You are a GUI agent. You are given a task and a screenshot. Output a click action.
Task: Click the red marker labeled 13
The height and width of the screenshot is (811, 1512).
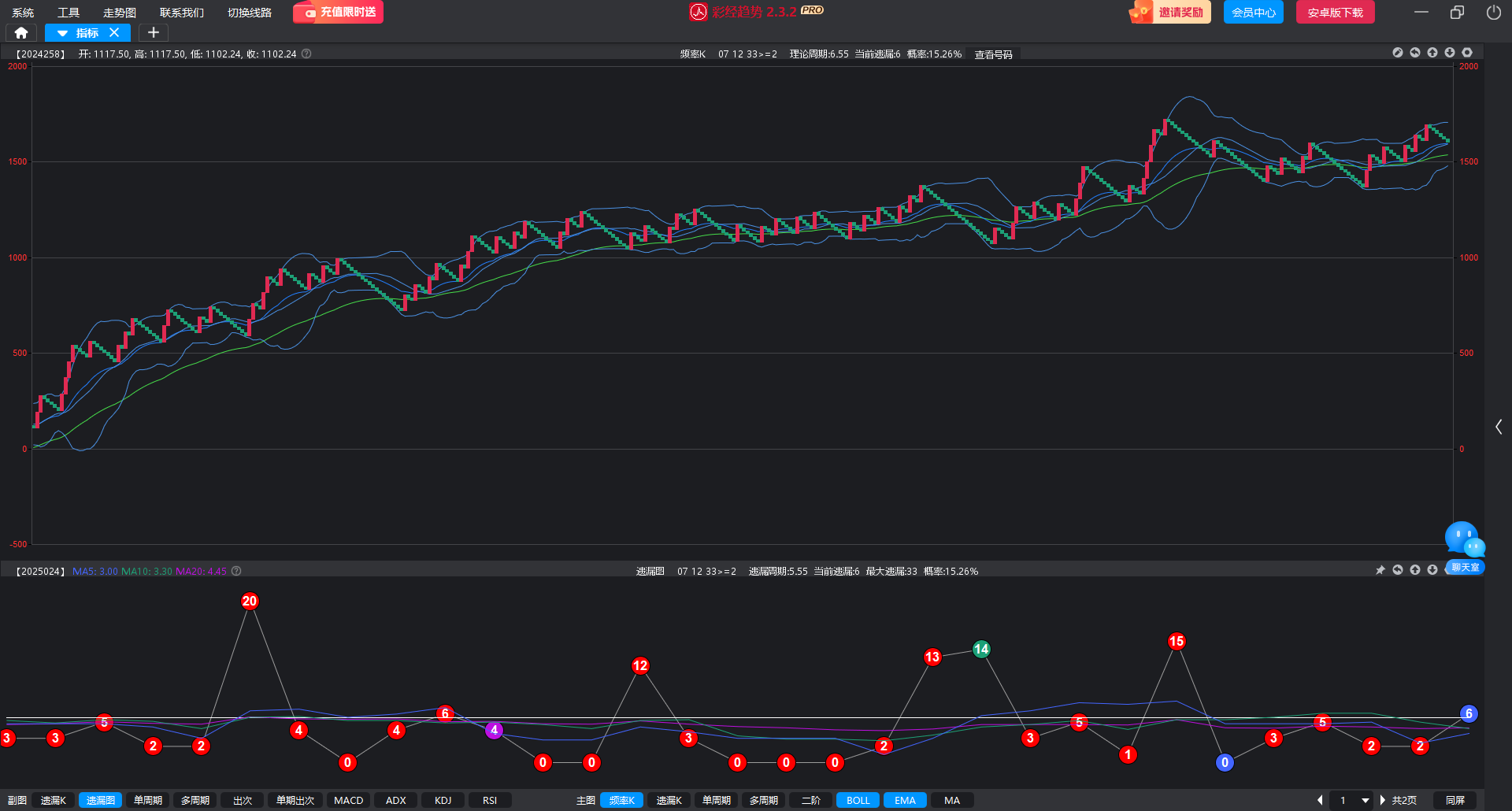click(932, 657)
